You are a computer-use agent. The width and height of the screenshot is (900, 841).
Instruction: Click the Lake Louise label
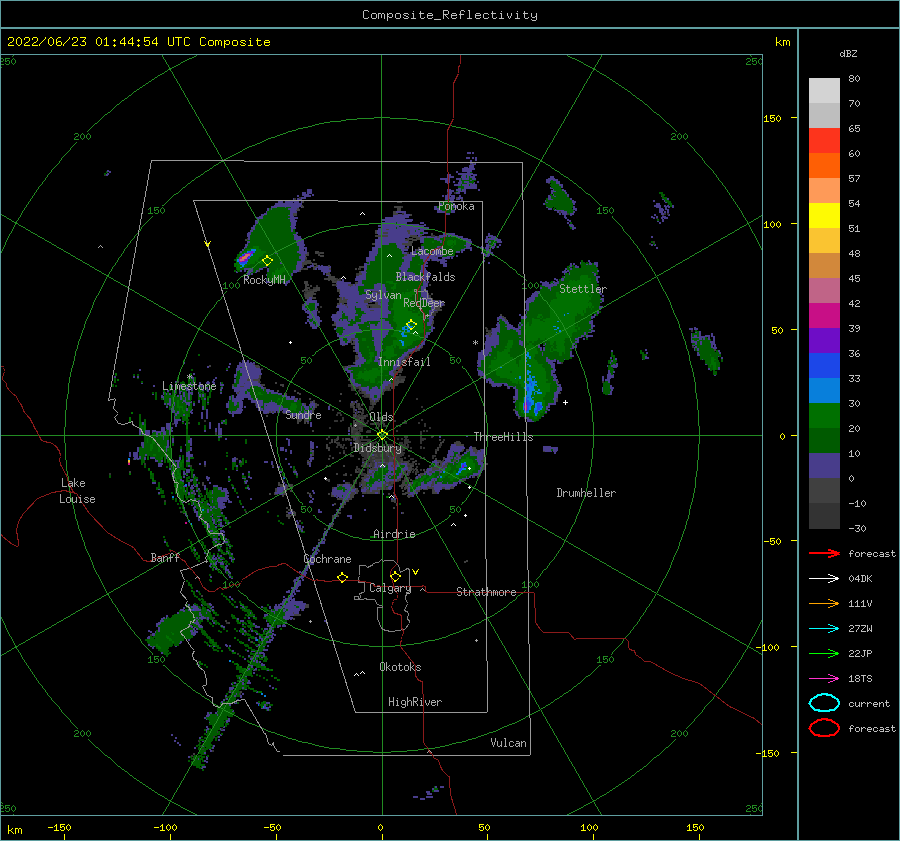77,491
